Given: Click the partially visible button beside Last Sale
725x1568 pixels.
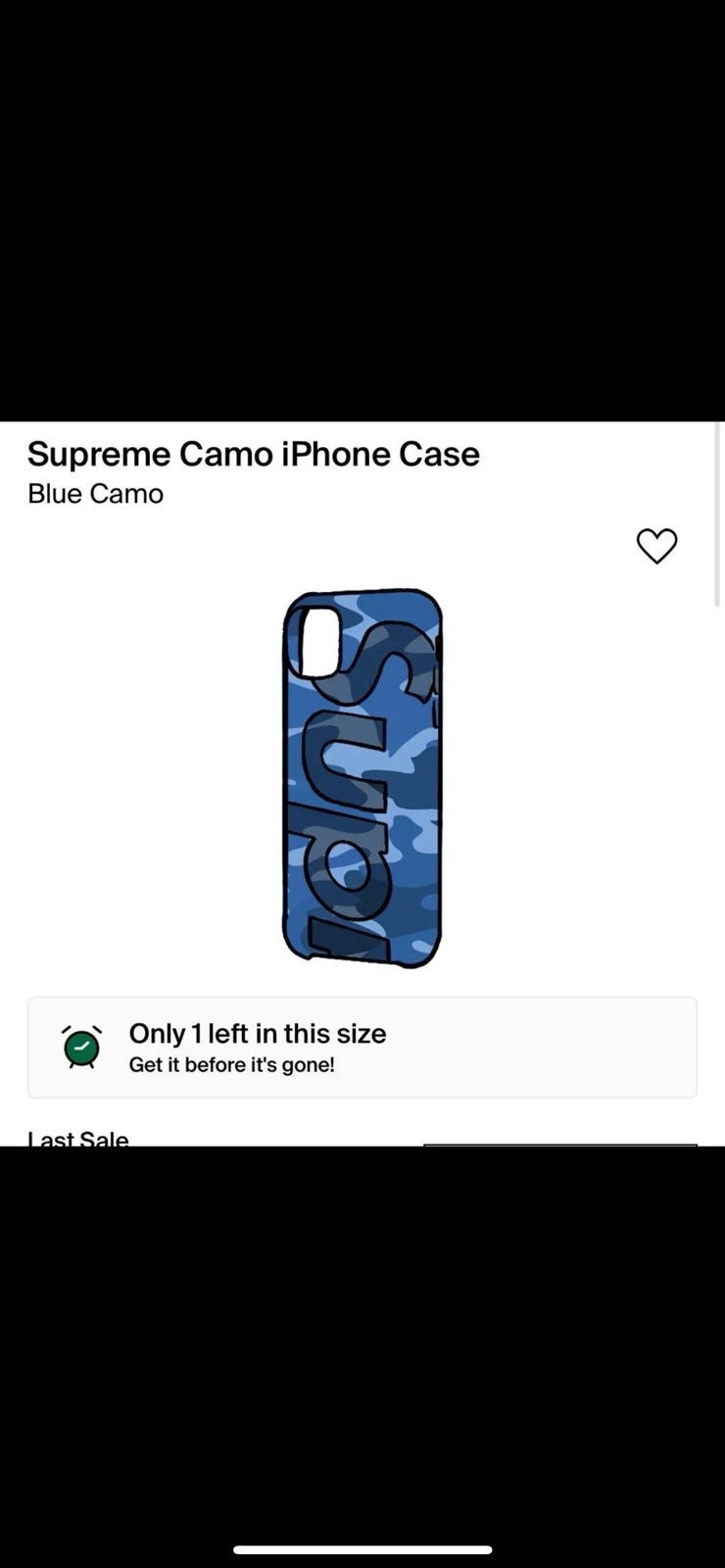Looking at the screenshot, I should tap(560, 1144).
